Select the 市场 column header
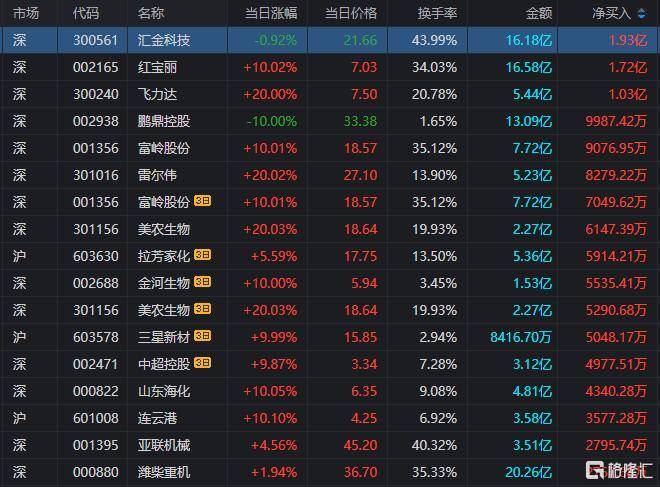This screenshot has width=660, height=487. point(26,14)
